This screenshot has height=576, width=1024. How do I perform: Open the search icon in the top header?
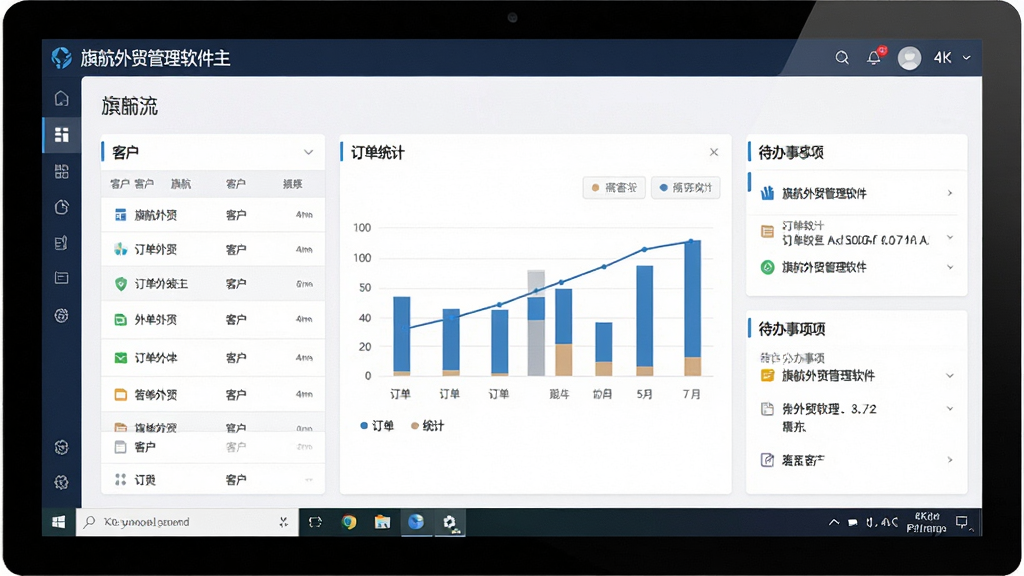point(842,58)
